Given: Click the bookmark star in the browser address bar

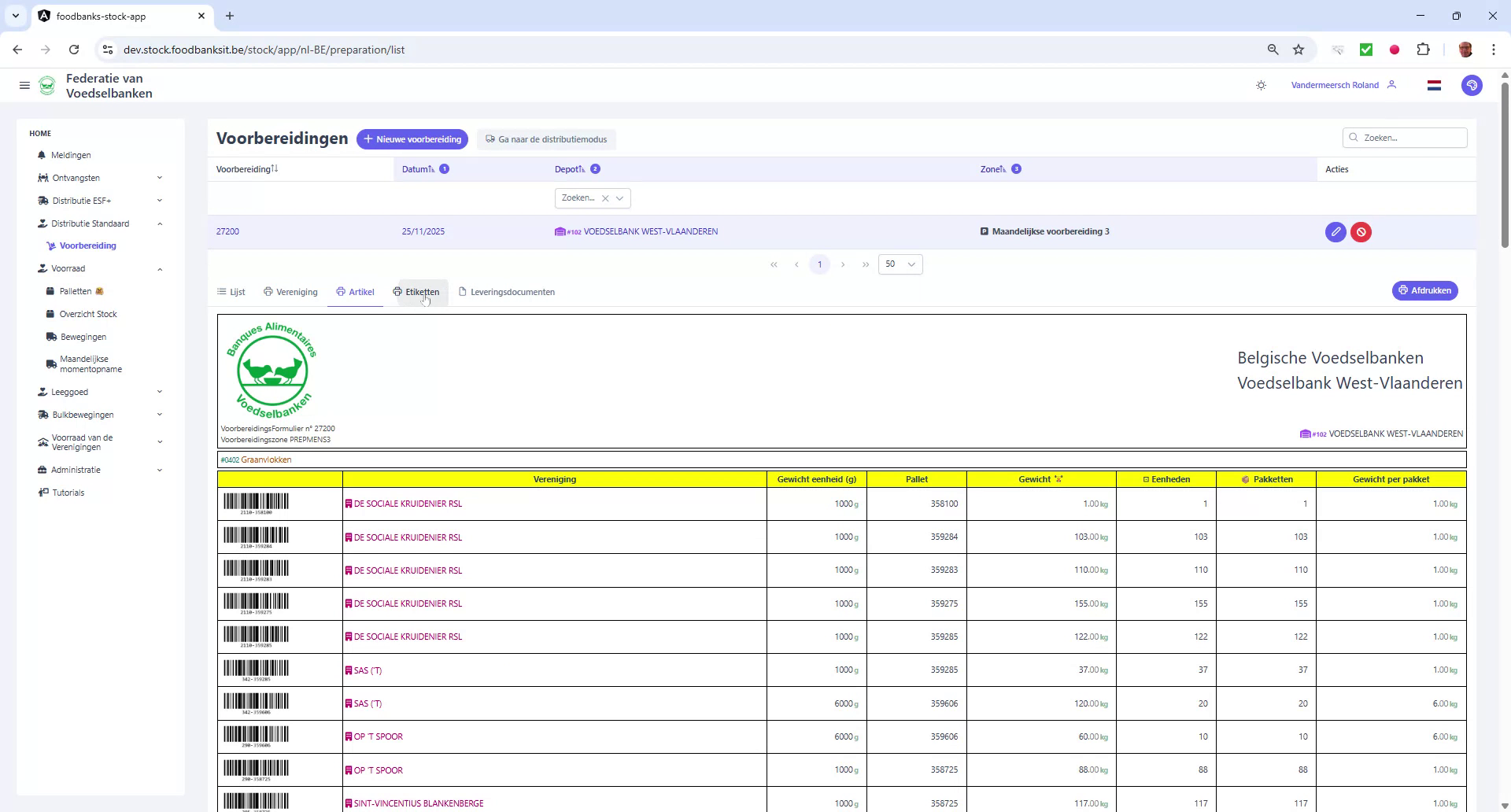Looking at the screenshot, I should coord(1299,49).
